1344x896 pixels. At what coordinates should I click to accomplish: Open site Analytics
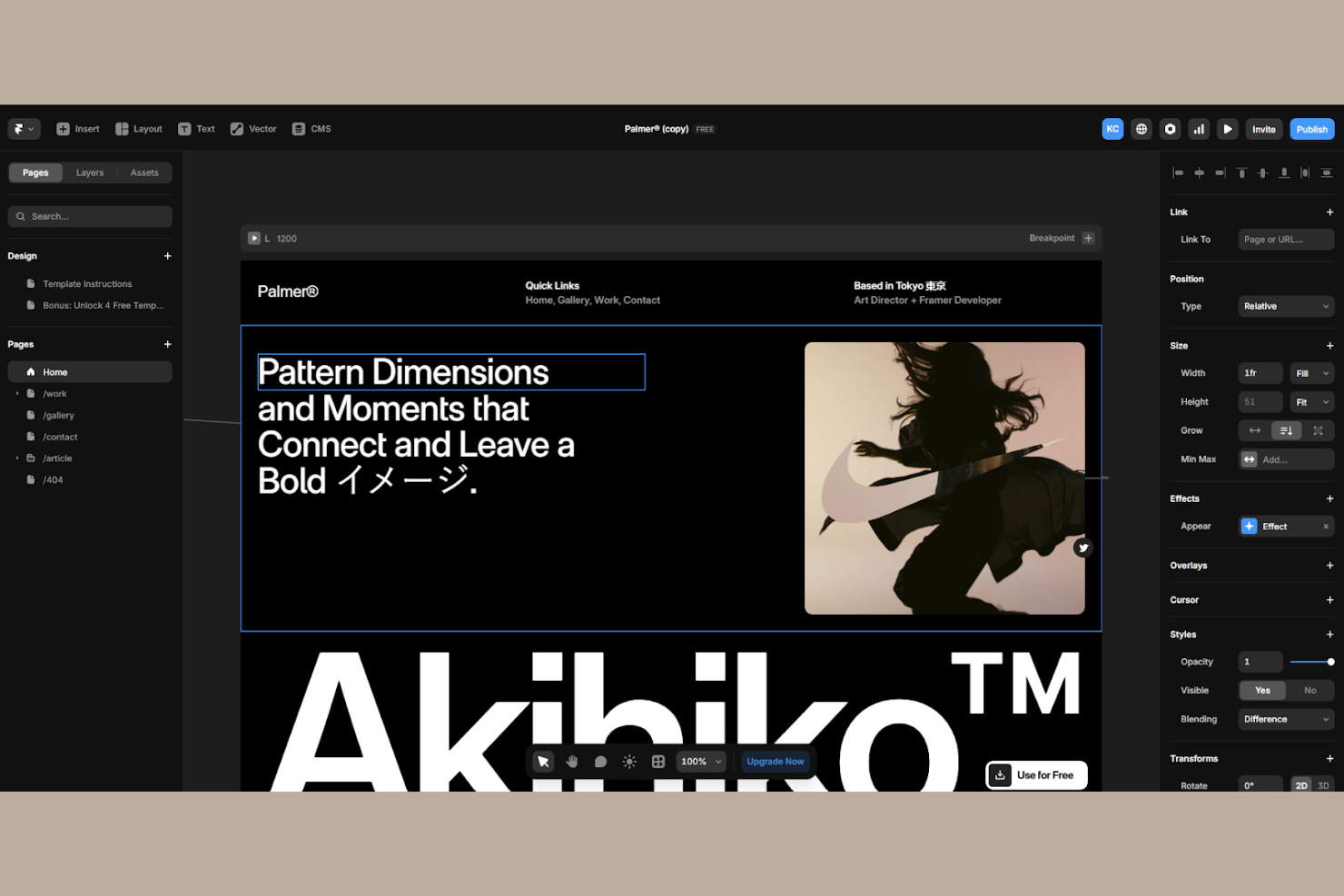click(1199, 128)
